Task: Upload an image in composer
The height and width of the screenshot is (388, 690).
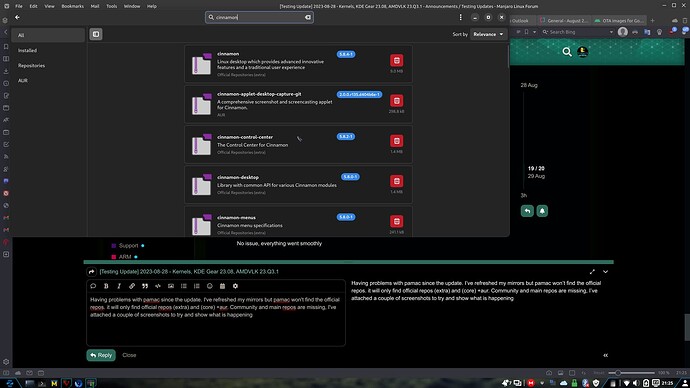Action: tap(171, 286)
